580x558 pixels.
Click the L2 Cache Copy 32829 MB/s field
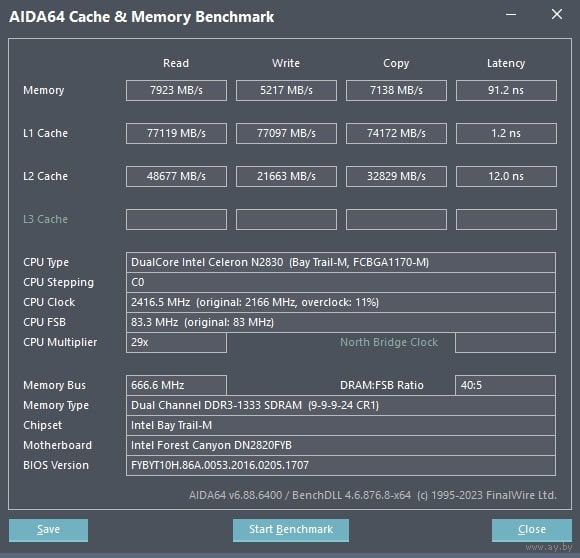[396, 176]
